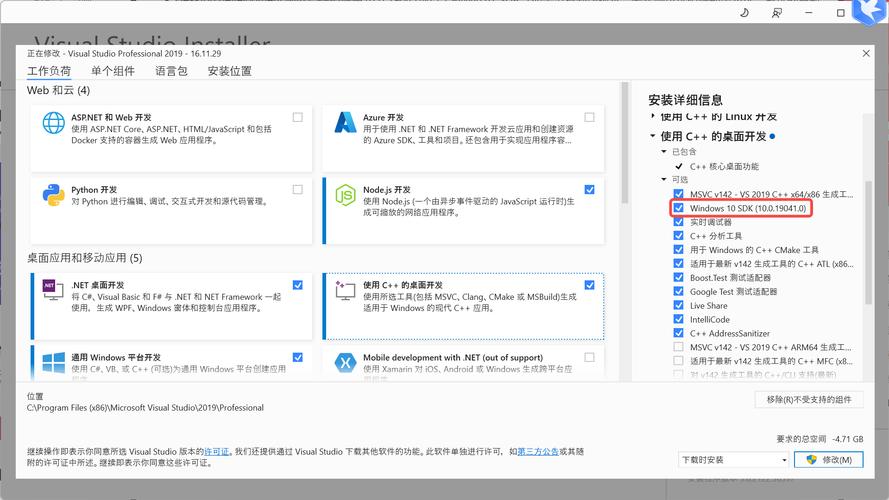Click the 修改(M) button

coord(829,460)
